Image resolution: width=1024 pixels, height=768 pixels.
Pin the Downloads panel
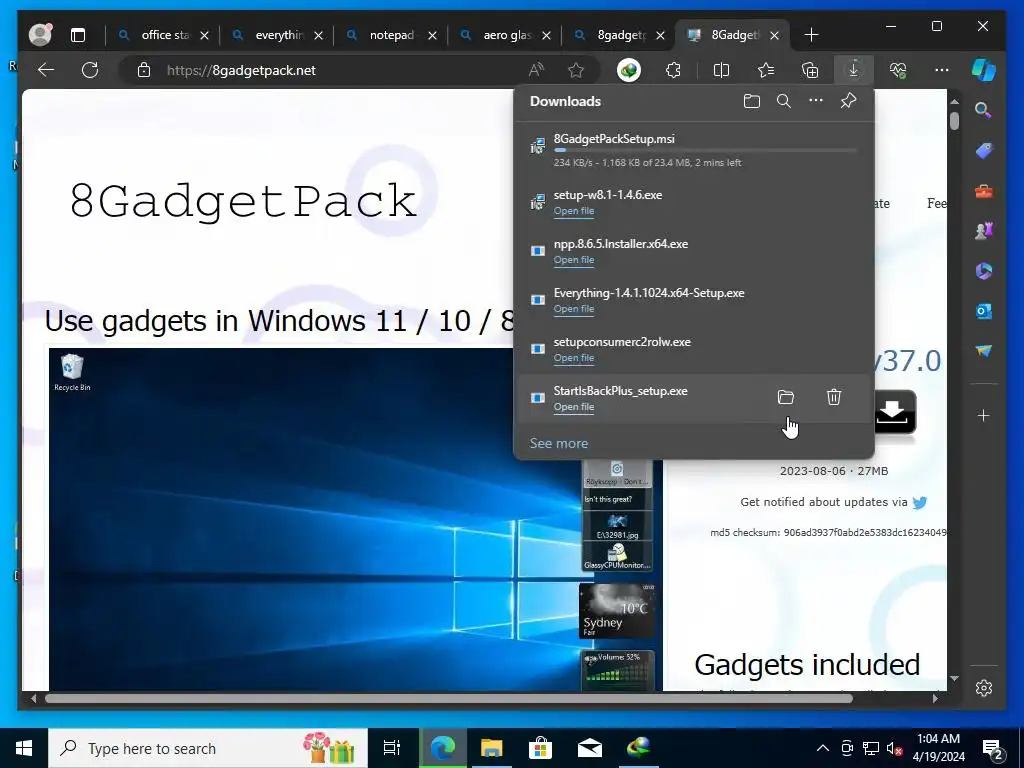click(x=848, y=101)
